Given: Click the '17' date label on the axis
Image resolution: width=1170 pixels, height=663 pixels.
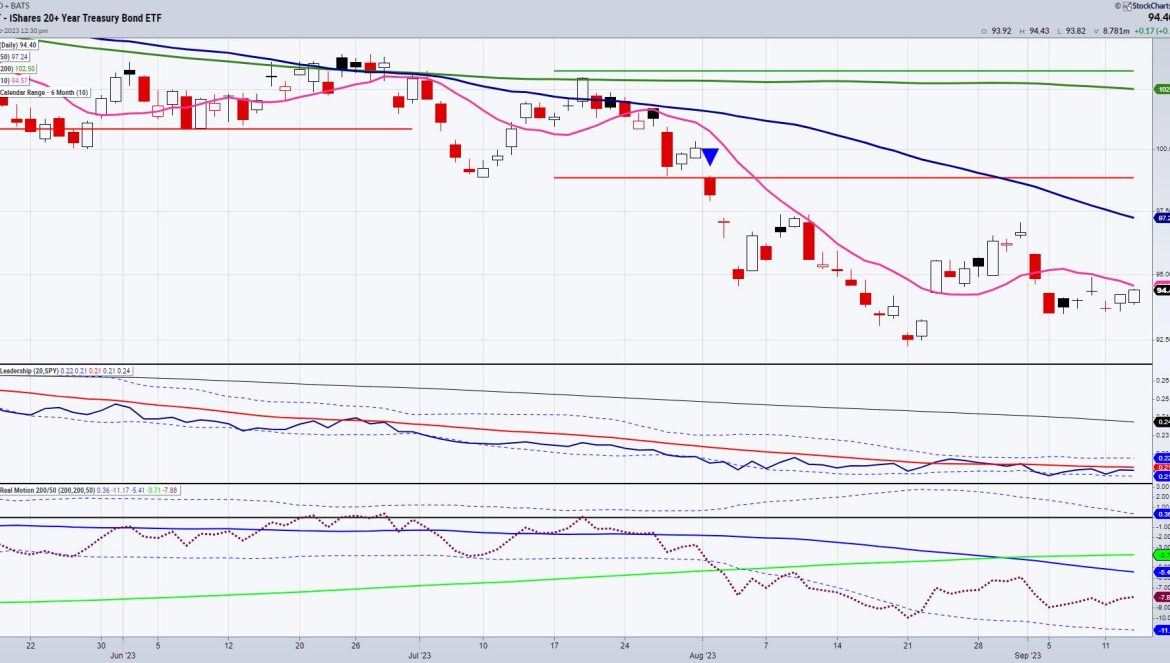Looking at the screenshot, I should [554, 646].
